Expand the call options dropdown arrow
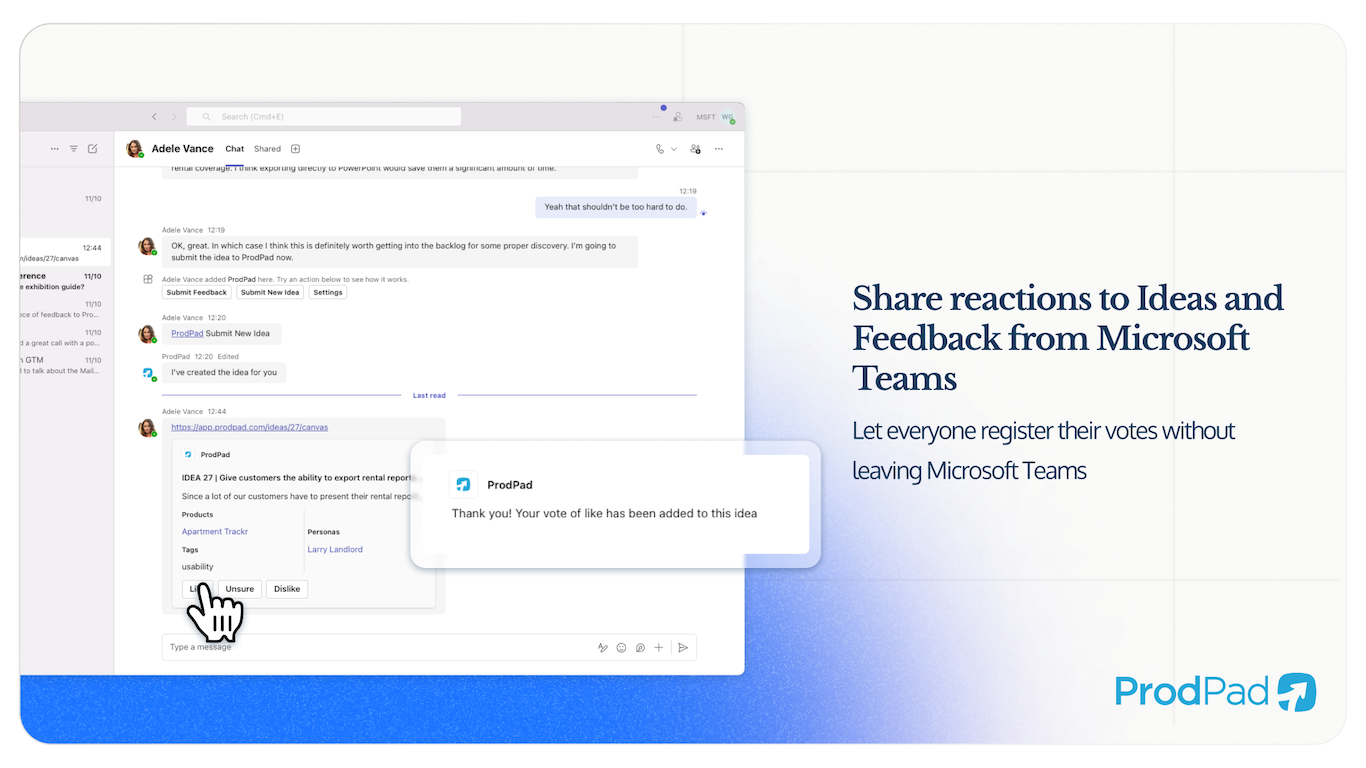The width and height of the screenshot is (1366, 768). coord(674,149)
